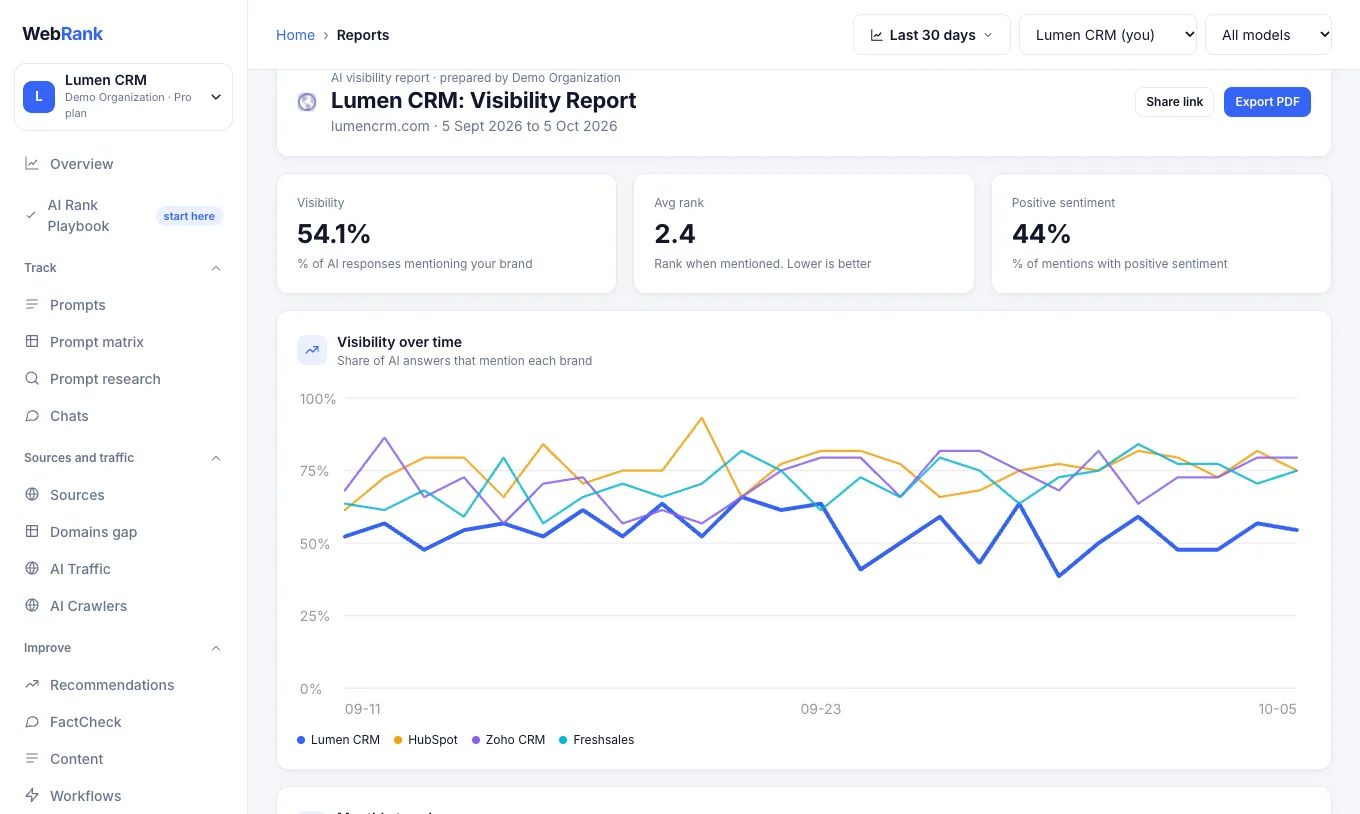Click the Visibility 54.1% metric card
The image size is (1360, 814).
coord(446,234)
